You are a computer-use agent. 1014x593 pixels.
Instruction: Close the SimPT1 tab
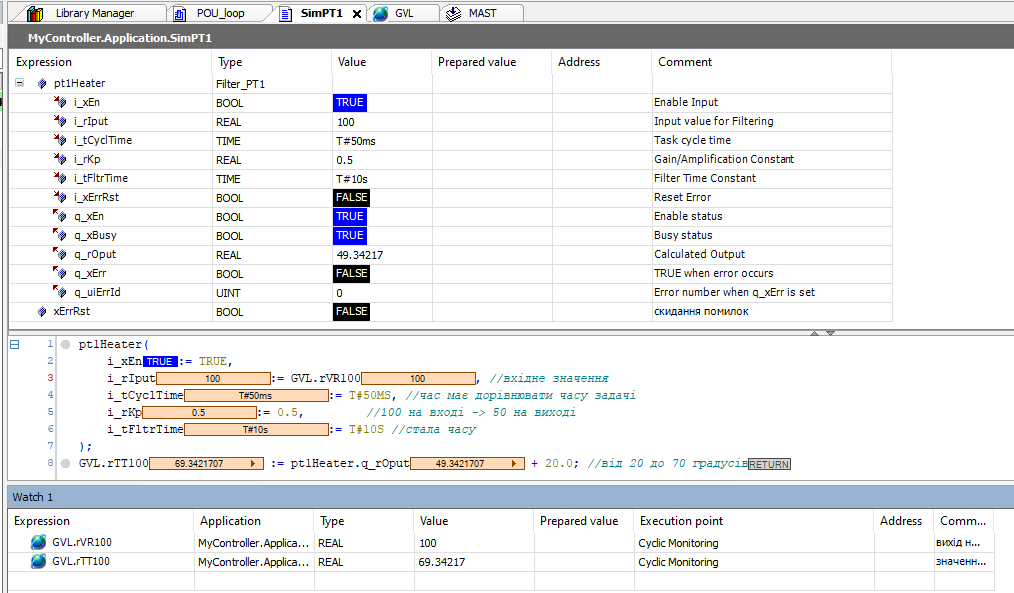pyautogui.click(x=358, y=14)
